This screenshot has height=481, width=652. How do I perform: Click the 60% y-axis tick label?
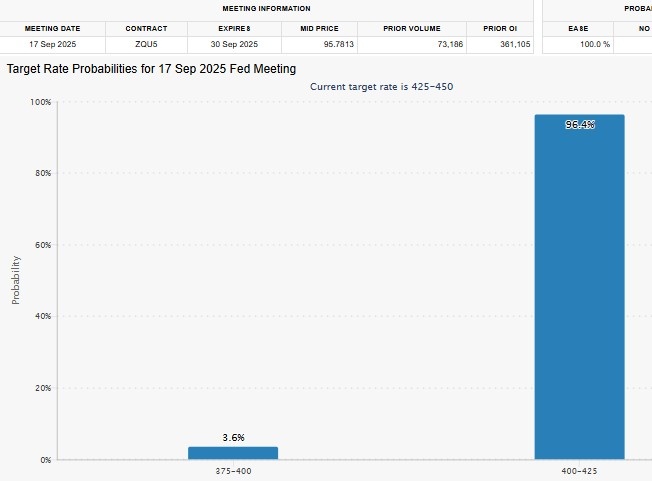click(x=43, y=245)
